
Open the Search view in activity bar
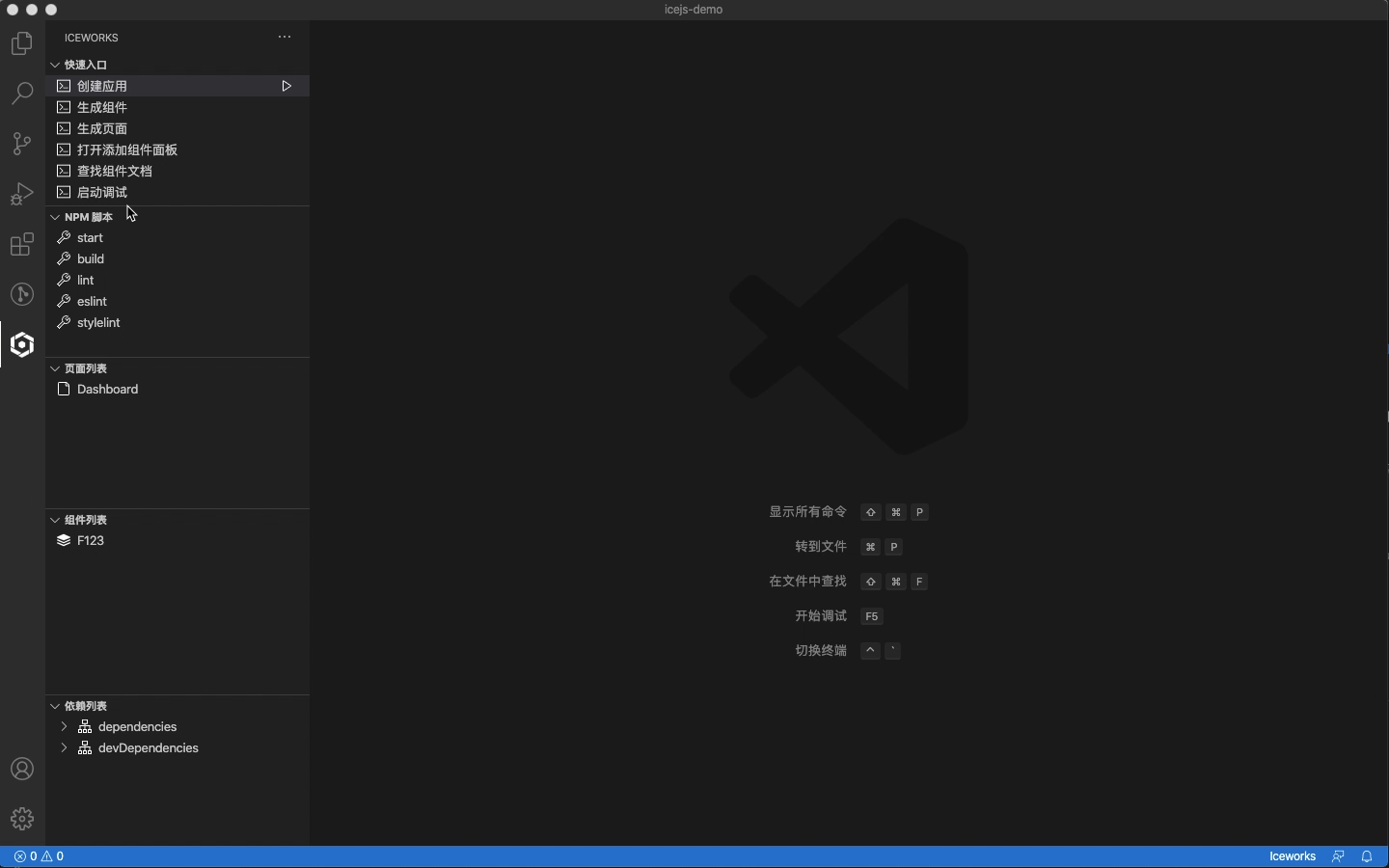pos(22,94)
